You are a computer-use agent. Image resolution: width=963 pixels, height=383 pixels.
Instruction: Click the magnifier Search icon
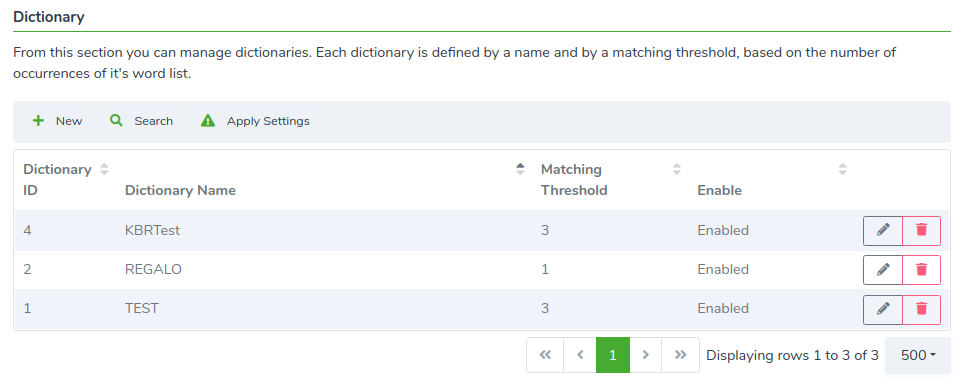point(116,121)
